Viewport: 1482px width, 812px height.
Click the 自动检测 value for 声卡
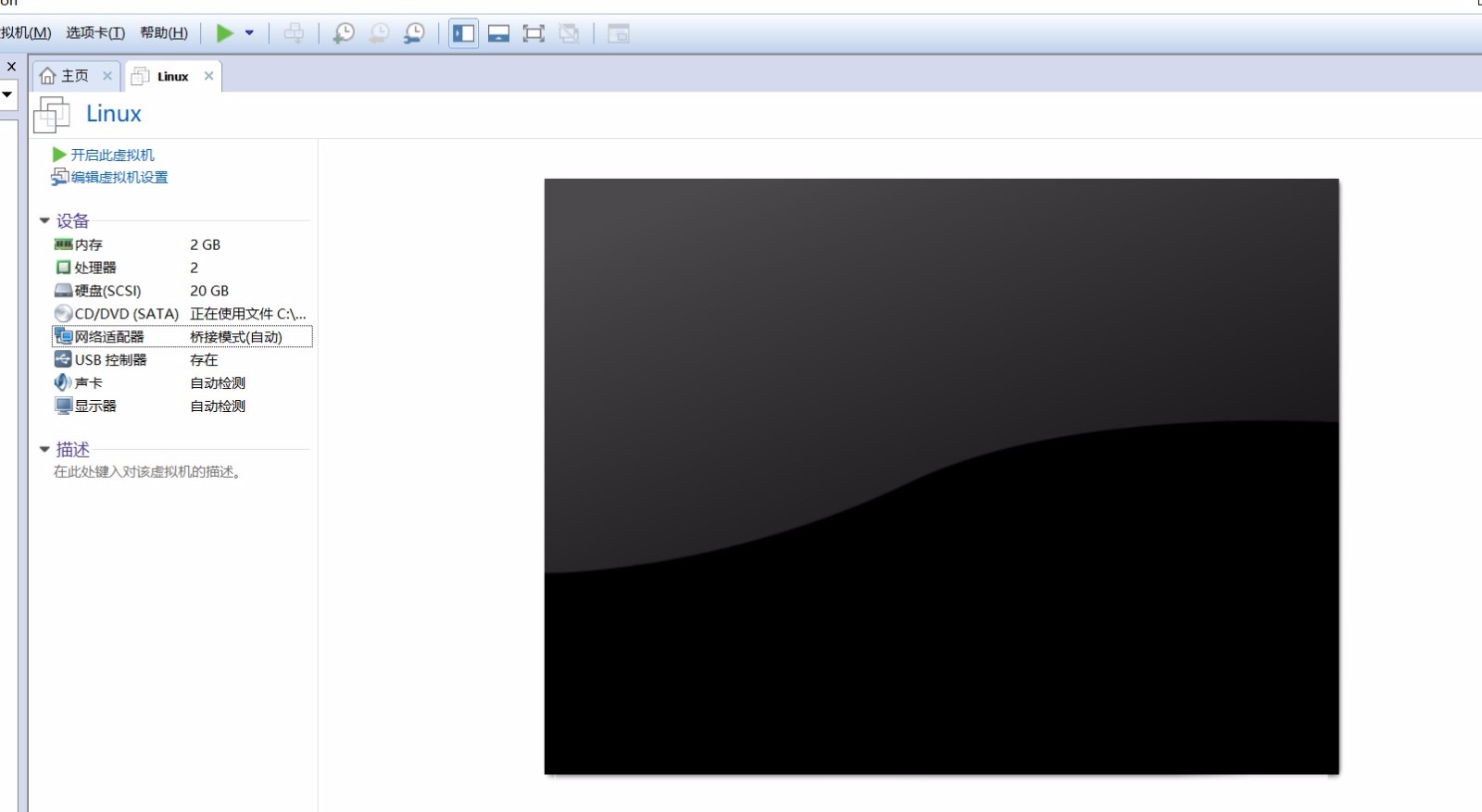coord(218,382)
